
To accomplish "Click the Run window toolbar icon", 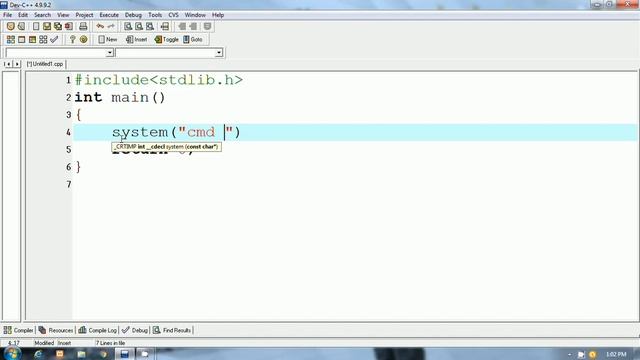I will coord(22,39).
